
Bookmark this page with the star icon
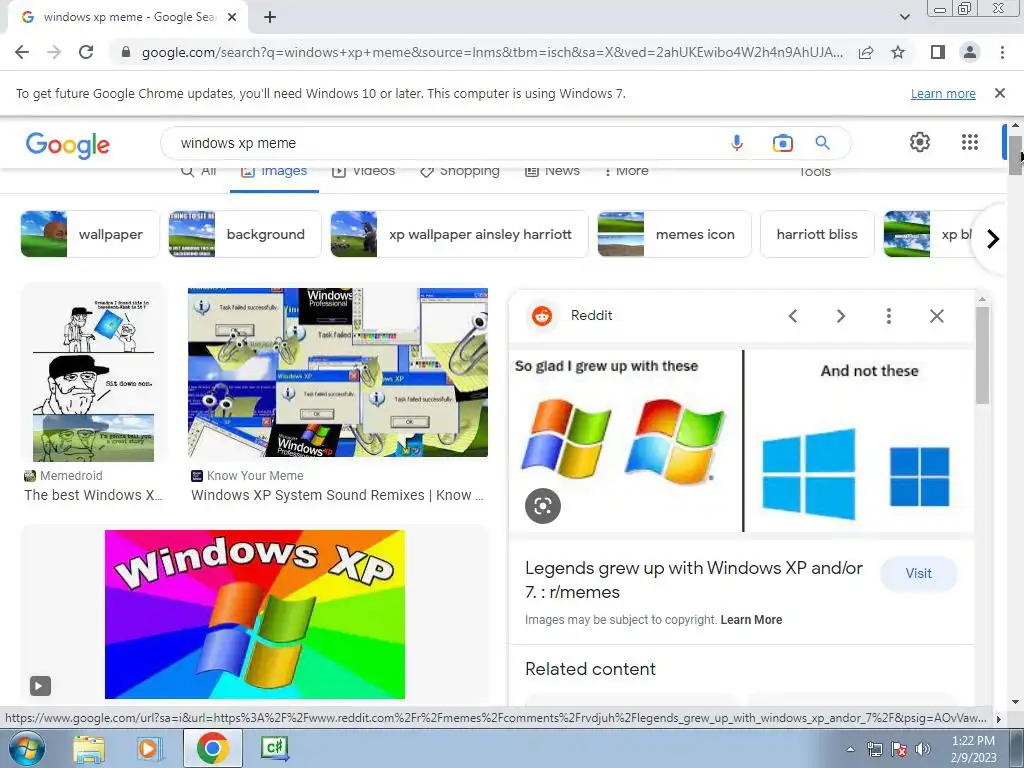click(898, 52)
